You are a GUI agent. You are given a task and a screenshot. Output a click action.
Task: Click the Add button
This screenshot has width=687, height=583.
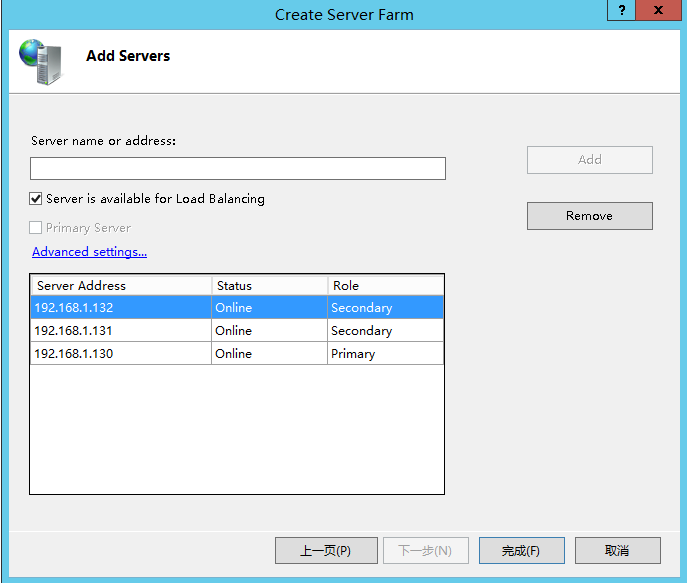pyautogui.click(x=590, y=160)
